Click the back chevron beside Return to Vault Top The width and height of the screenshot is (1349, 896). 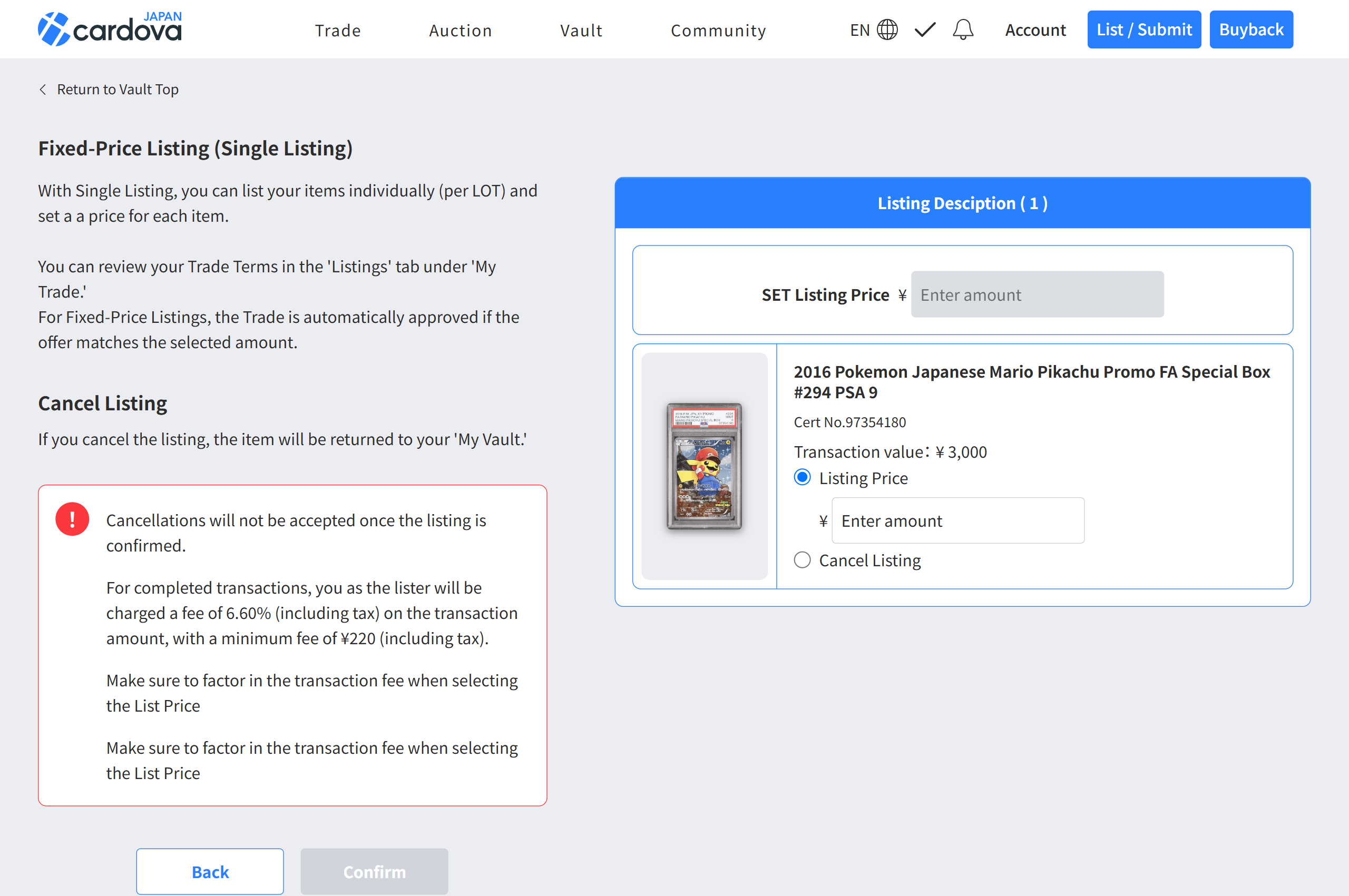point(43,90)
